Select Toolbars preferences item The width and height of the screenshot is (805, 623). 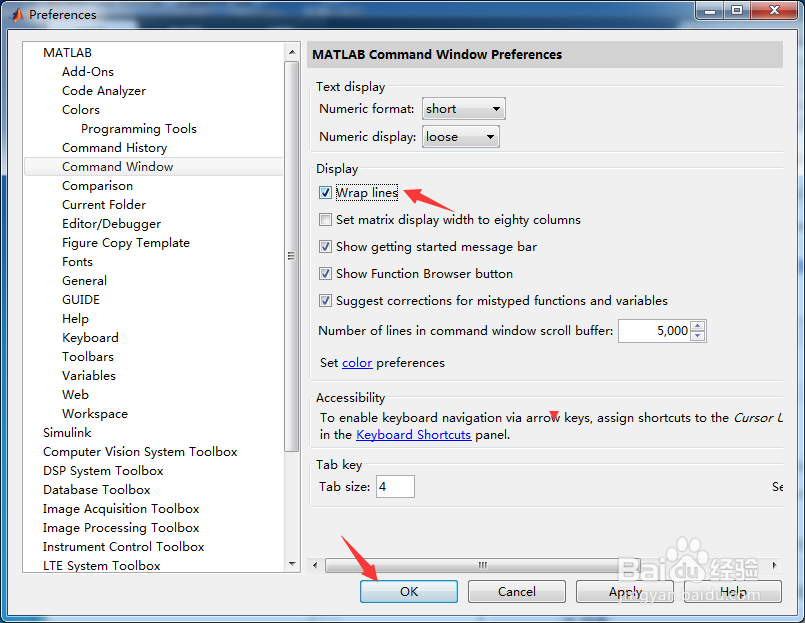coord(88,357)
